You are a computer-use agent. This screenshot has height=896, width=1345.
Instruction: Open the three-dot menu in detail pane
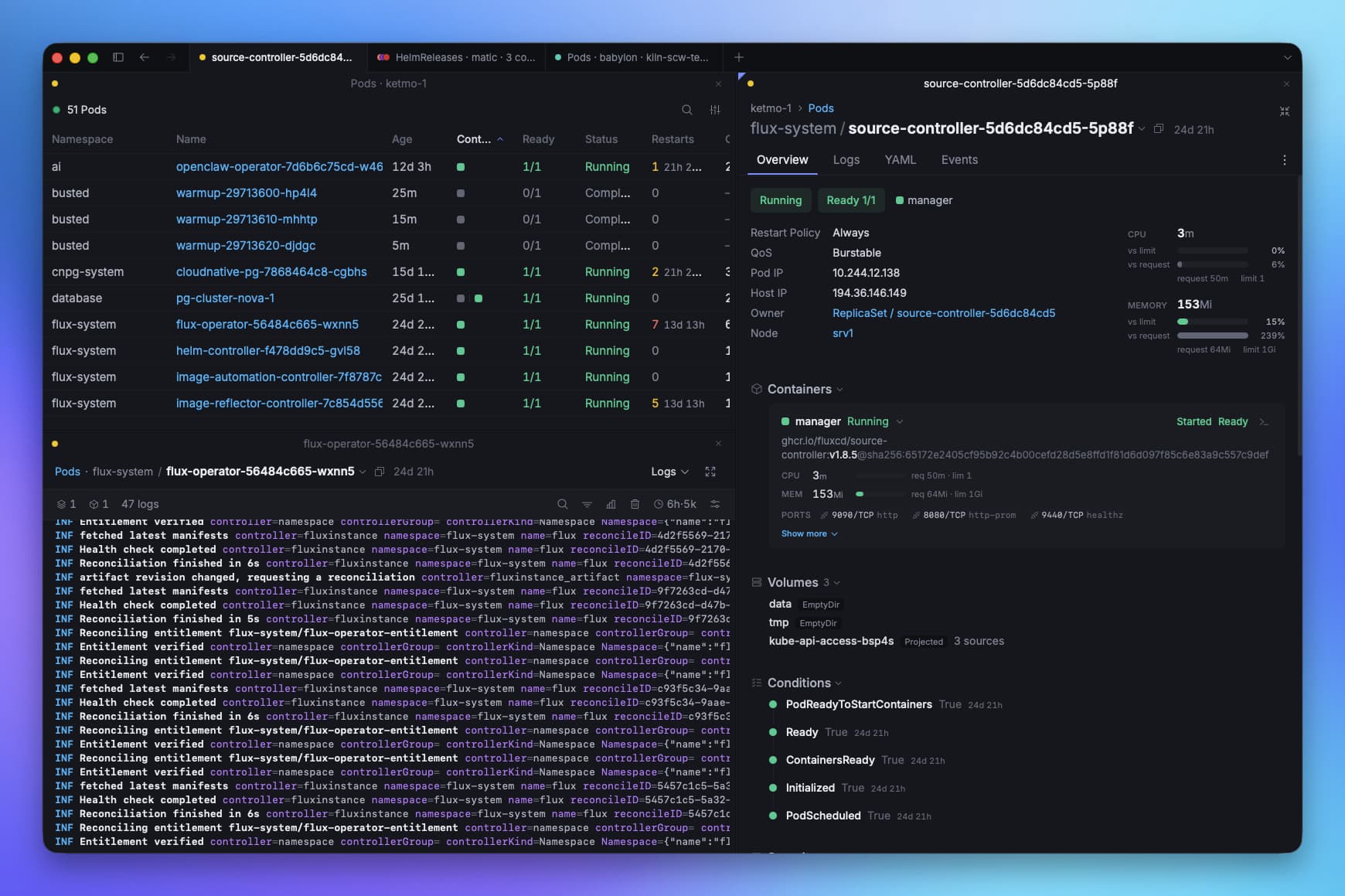1285,160
